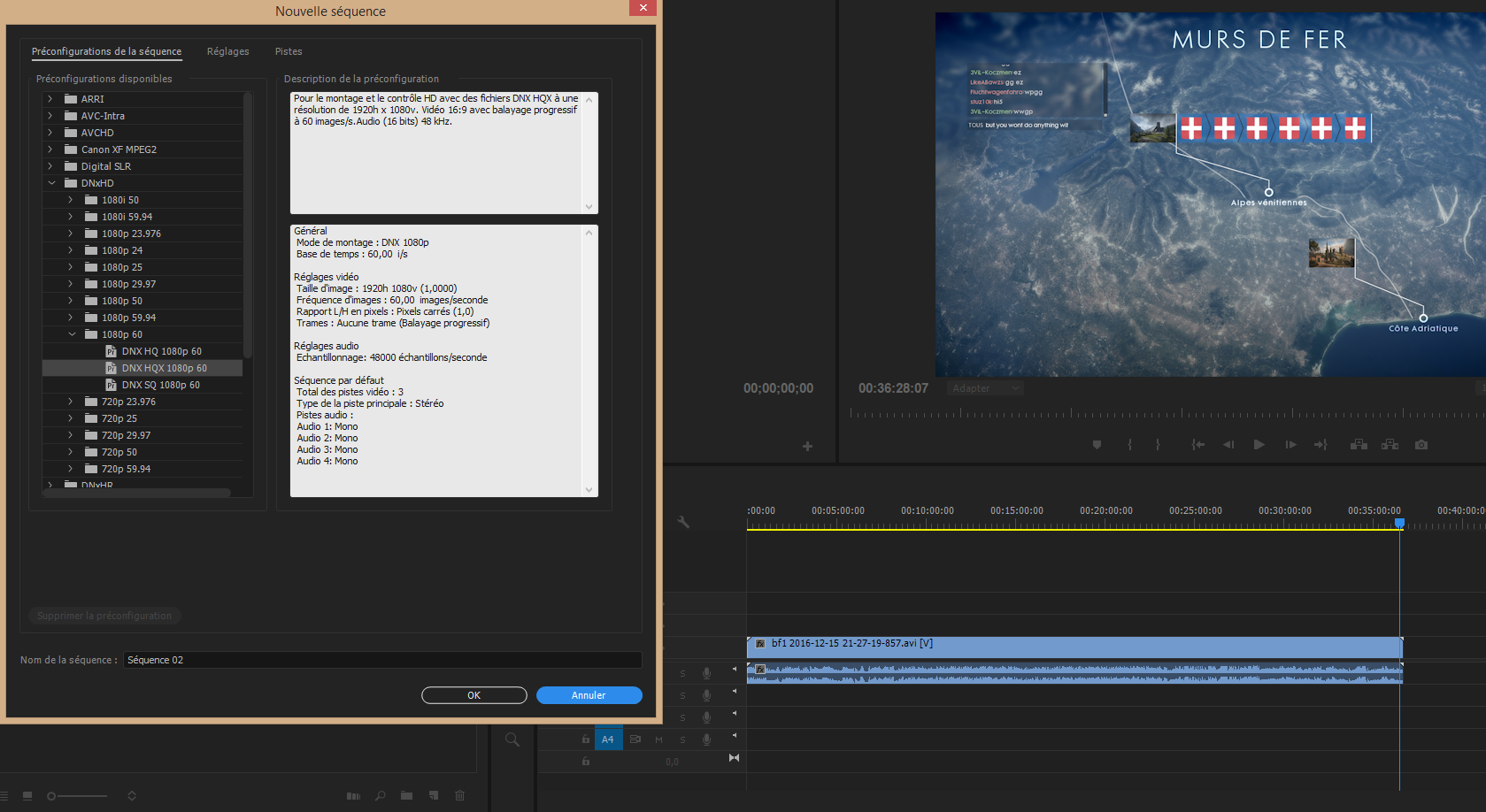
Task: Export frame with camera icon
Action: (1421, 445)
